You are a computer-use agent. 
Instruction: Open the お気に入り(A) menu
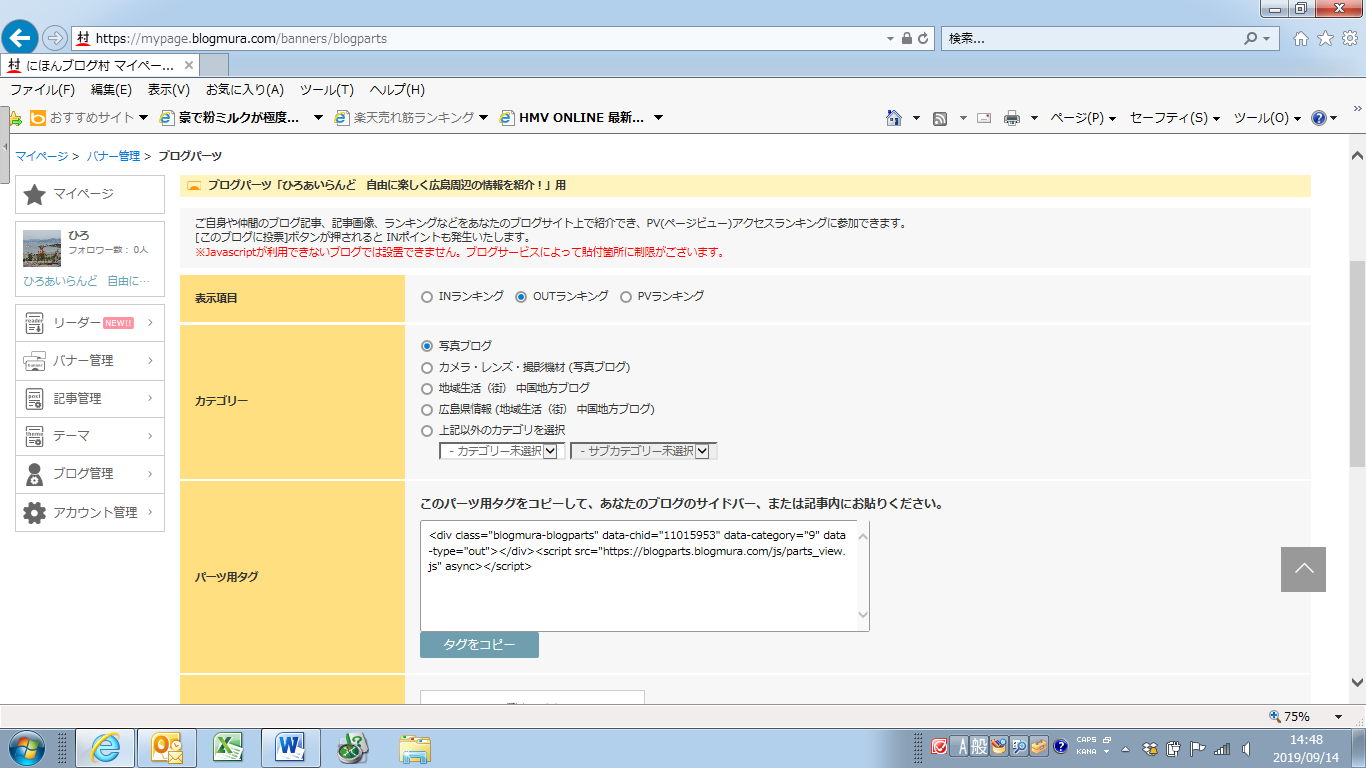pyautogui.click(x=245, y=90)
